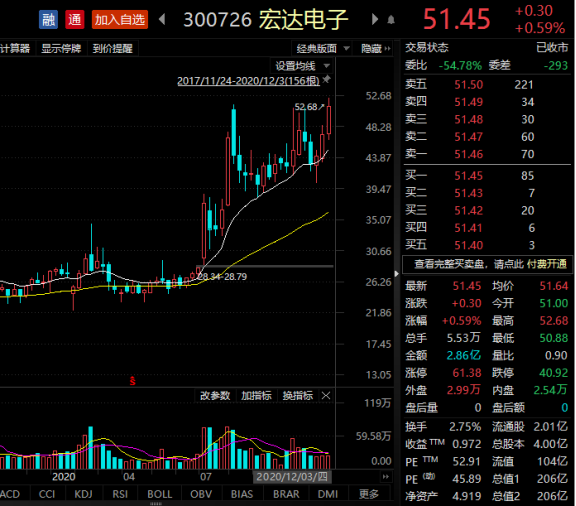Click the 卖一 price 51.46

(468, 154)
